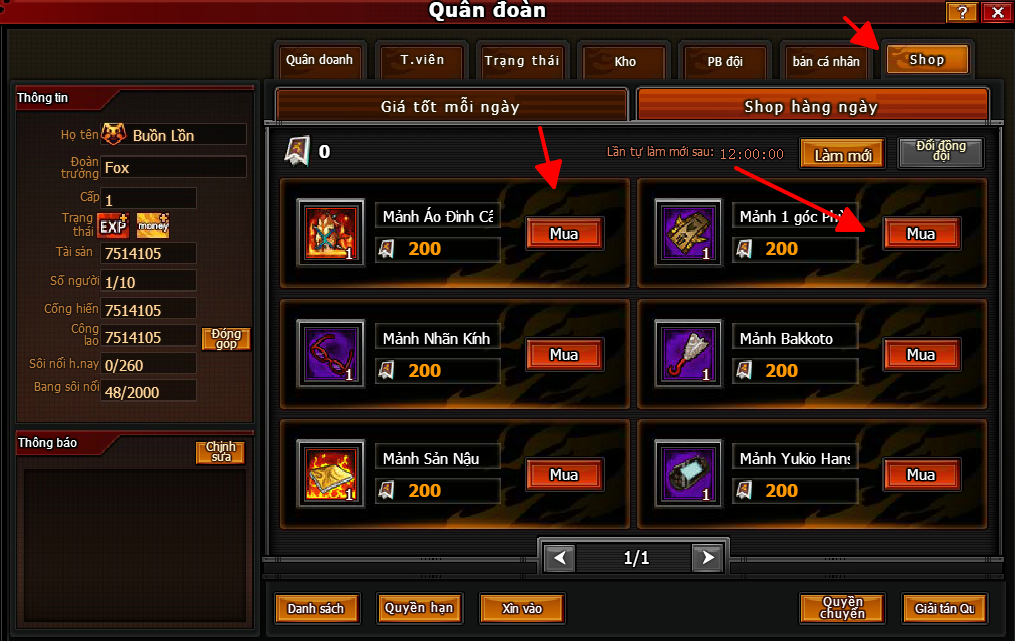The width and height of the screenshot is (1015, 641).
Task: Select the Giá tốt mỗi ngày tab
Action: (x=451, y=106)
